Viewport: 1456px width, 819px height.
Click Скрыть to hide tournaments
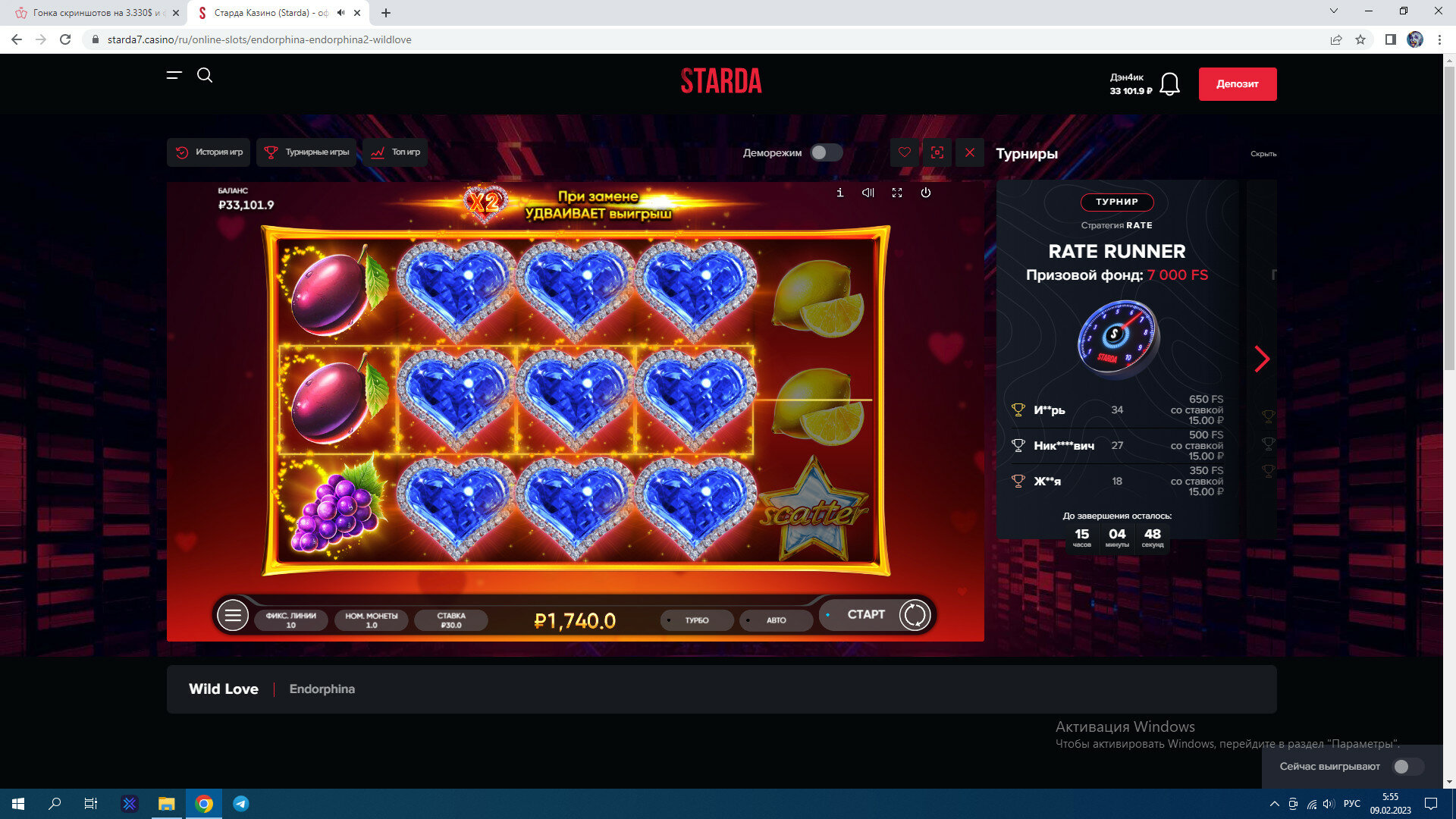click(x=1263, y=154)
